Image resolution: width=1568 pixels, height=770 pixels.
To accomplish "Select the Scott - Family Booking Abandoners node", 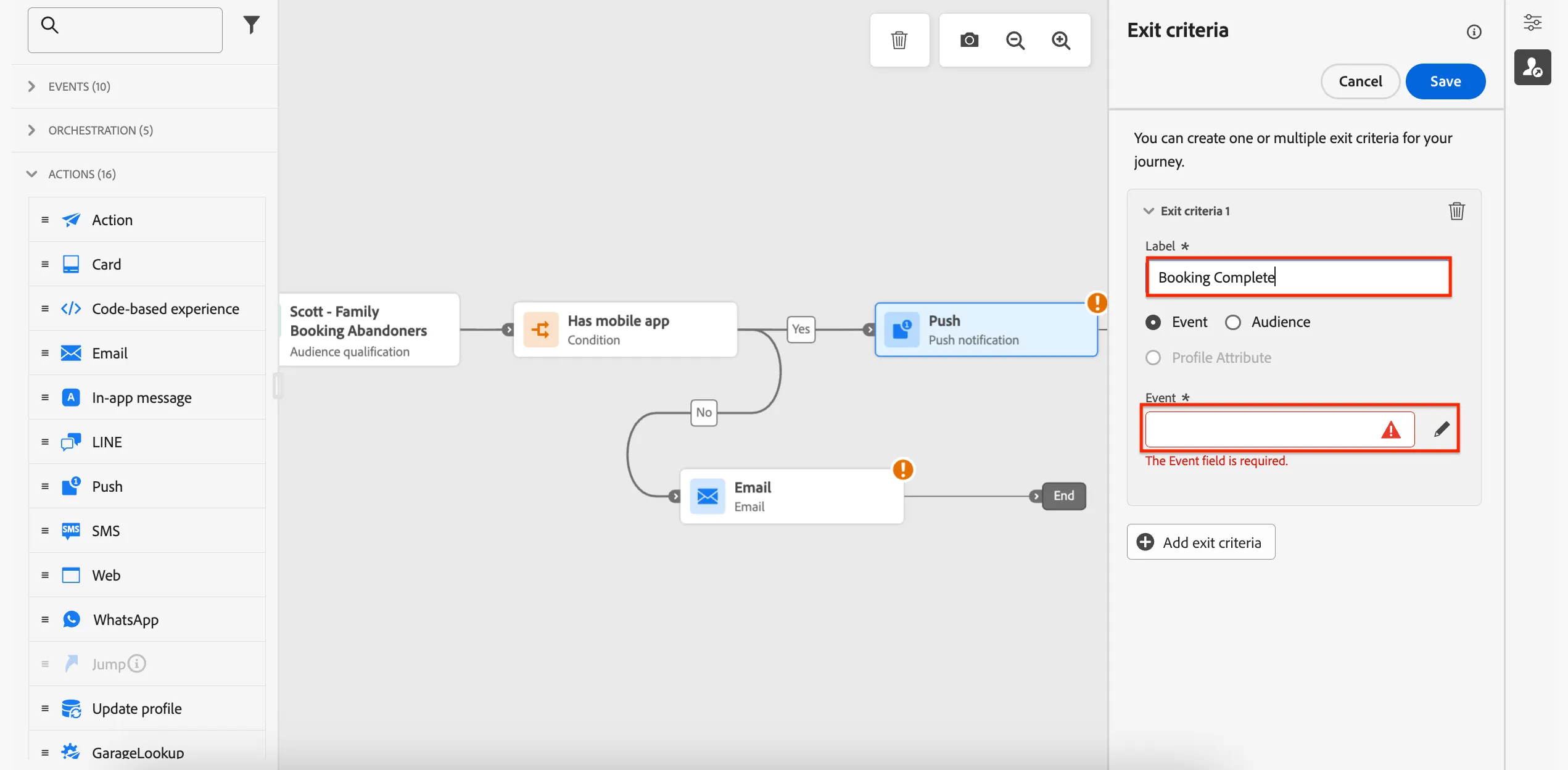I will 368,330.
